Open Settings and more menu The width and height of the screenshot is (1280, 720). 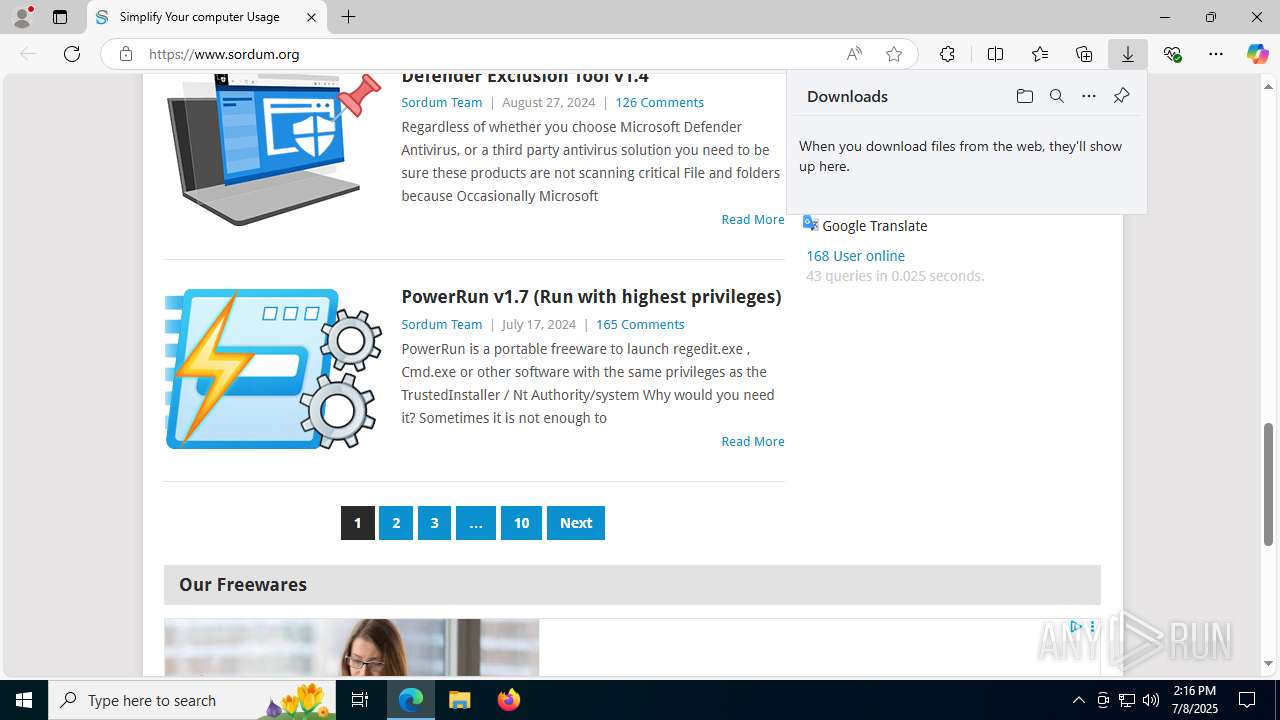[1216, 54]
